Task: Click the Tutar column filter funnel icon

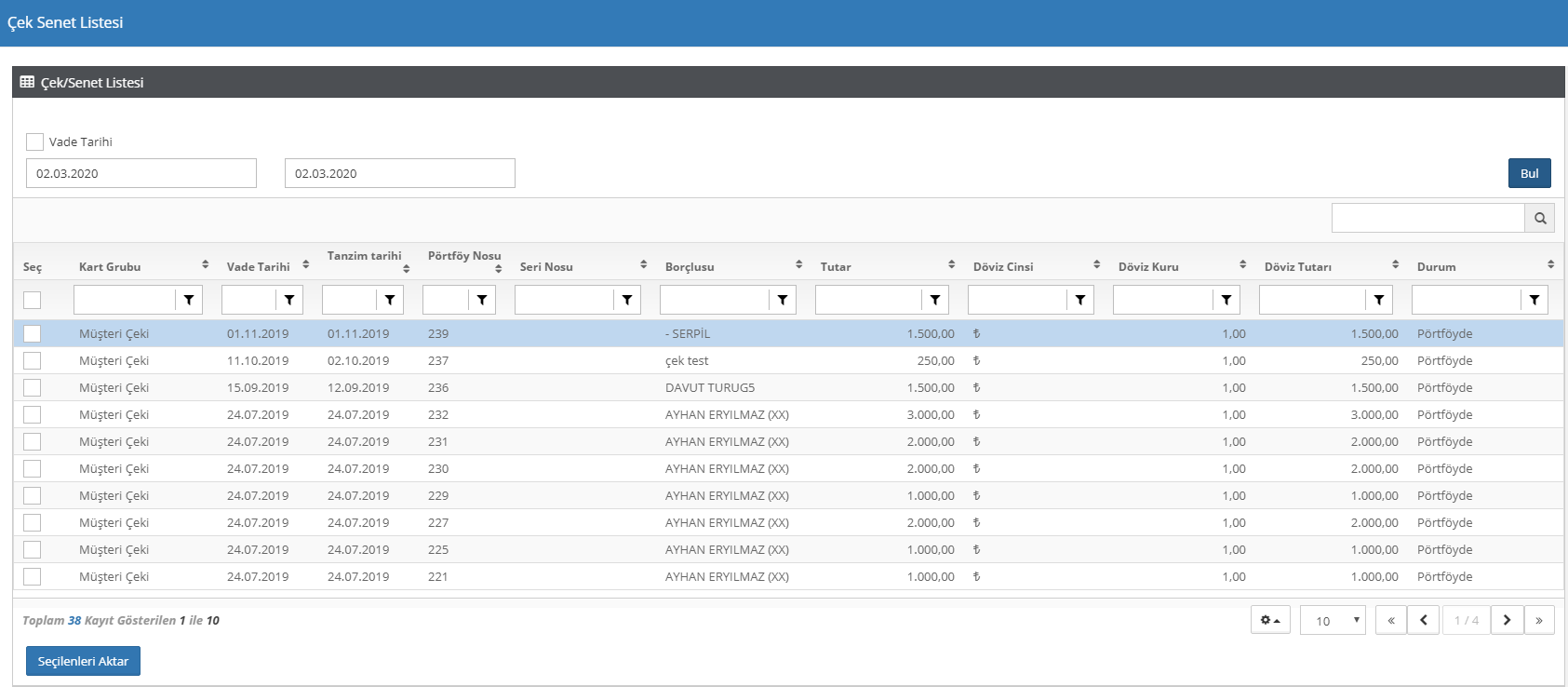Action: (x=935, y=300)
